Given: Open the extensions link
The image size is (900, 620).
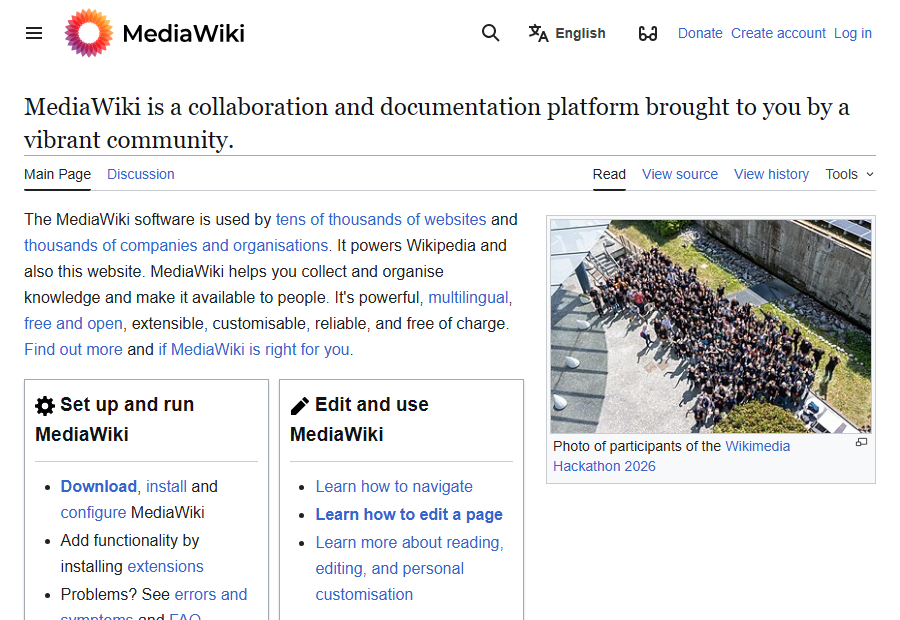Looking at the screenshot, I should (165, 566).
